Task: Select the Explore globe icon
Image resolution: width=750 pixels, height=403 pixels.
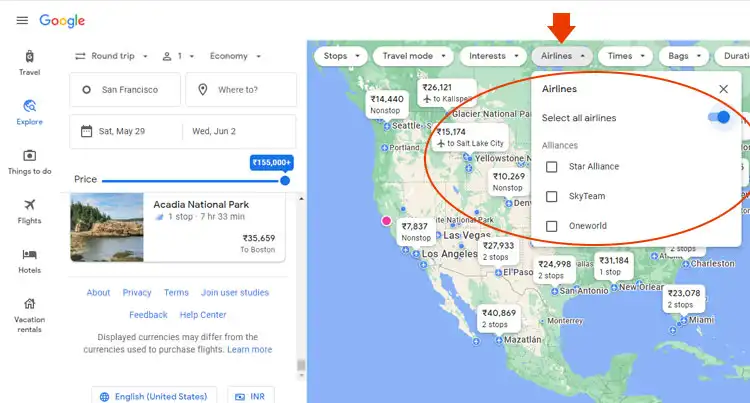Action: [x=30, y=106]
